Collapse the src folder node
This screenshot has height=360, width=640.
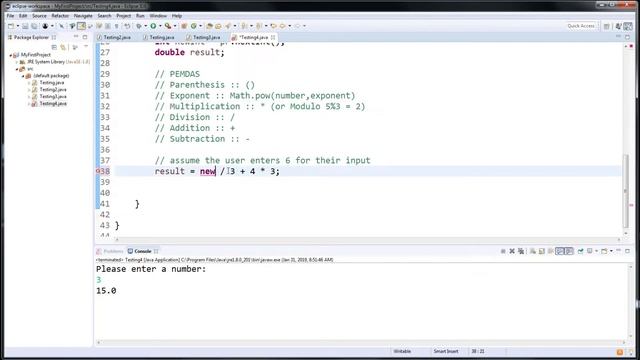click(17, 69)
